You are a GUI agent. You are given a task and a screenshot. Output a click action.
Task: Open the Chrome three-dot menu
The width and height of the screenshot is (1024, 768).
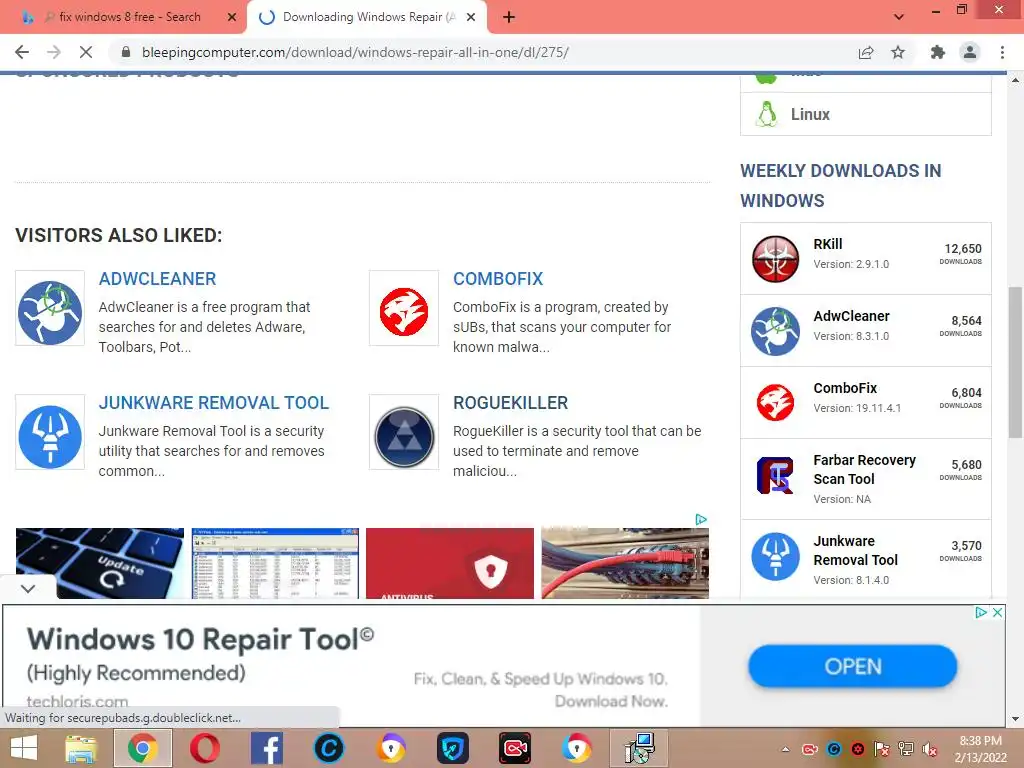pos(1002,52)
